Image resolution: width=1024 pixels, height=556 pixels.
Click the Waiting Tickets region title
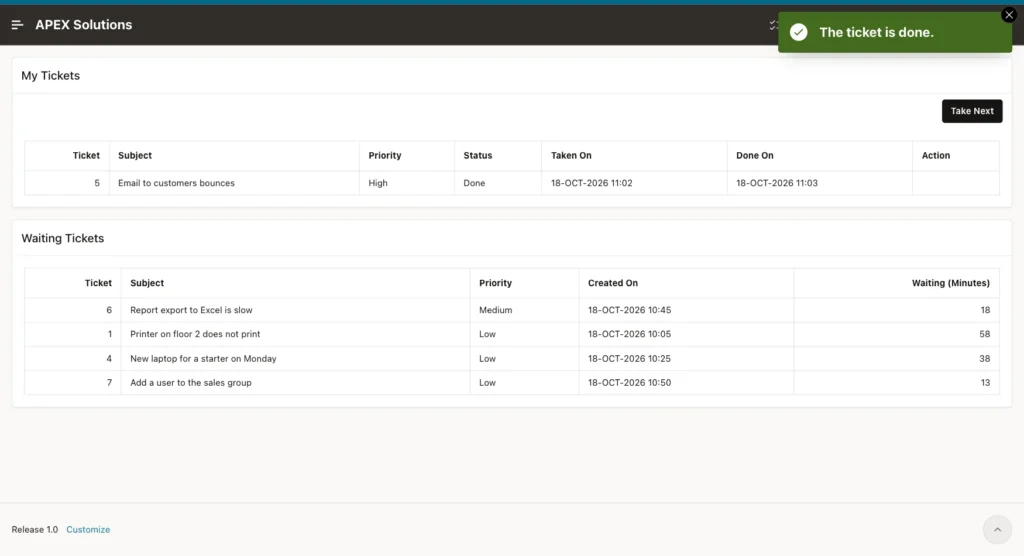pyautogui.click(x=63, y=238)
